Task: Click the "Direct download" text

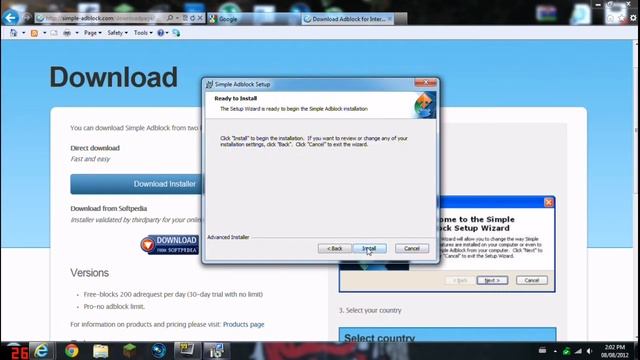Action: pyautogui.click(x=95, y=148)
